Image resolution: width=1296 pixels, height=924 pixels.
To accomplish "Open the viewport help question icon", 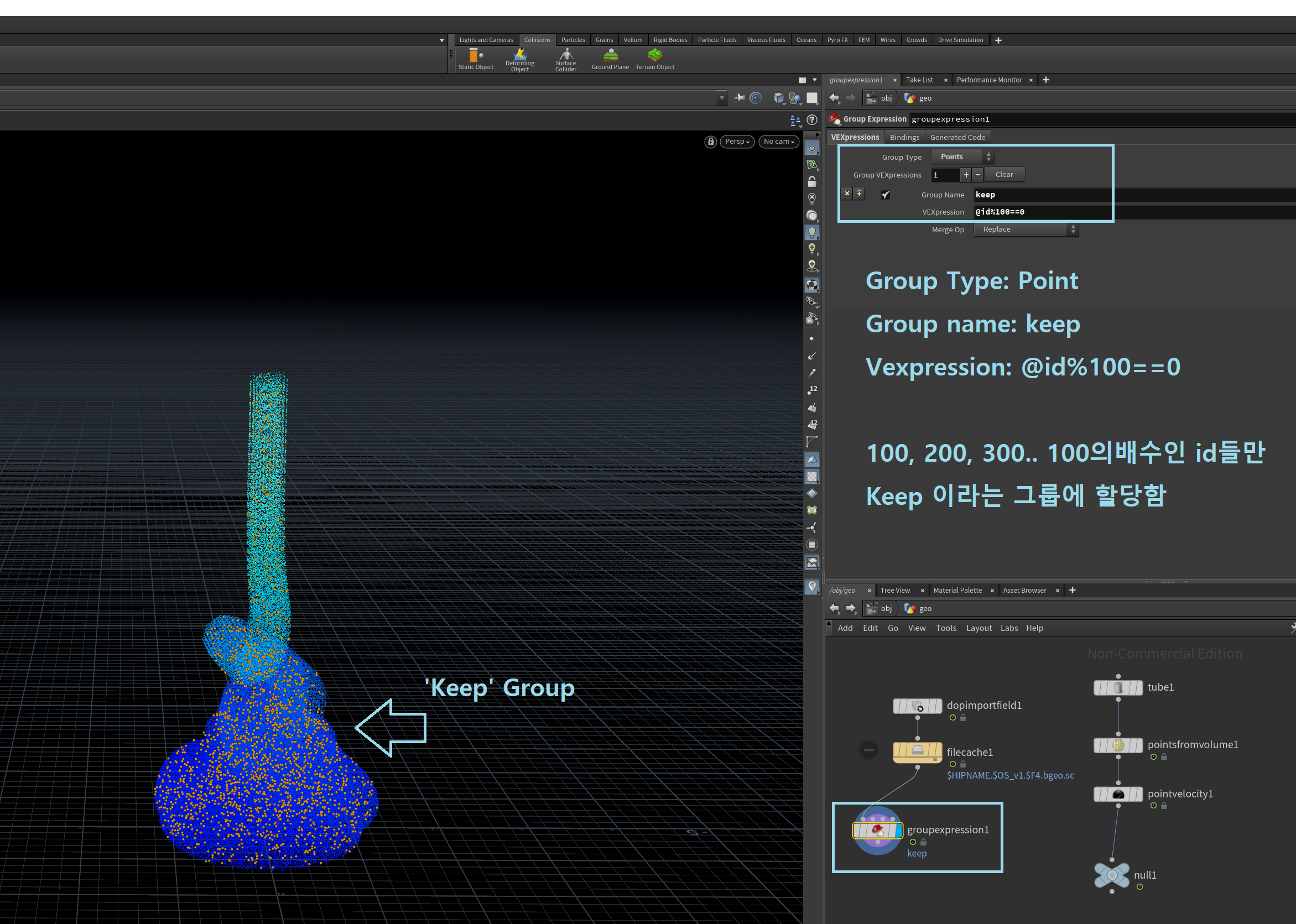I will [812, 120].
